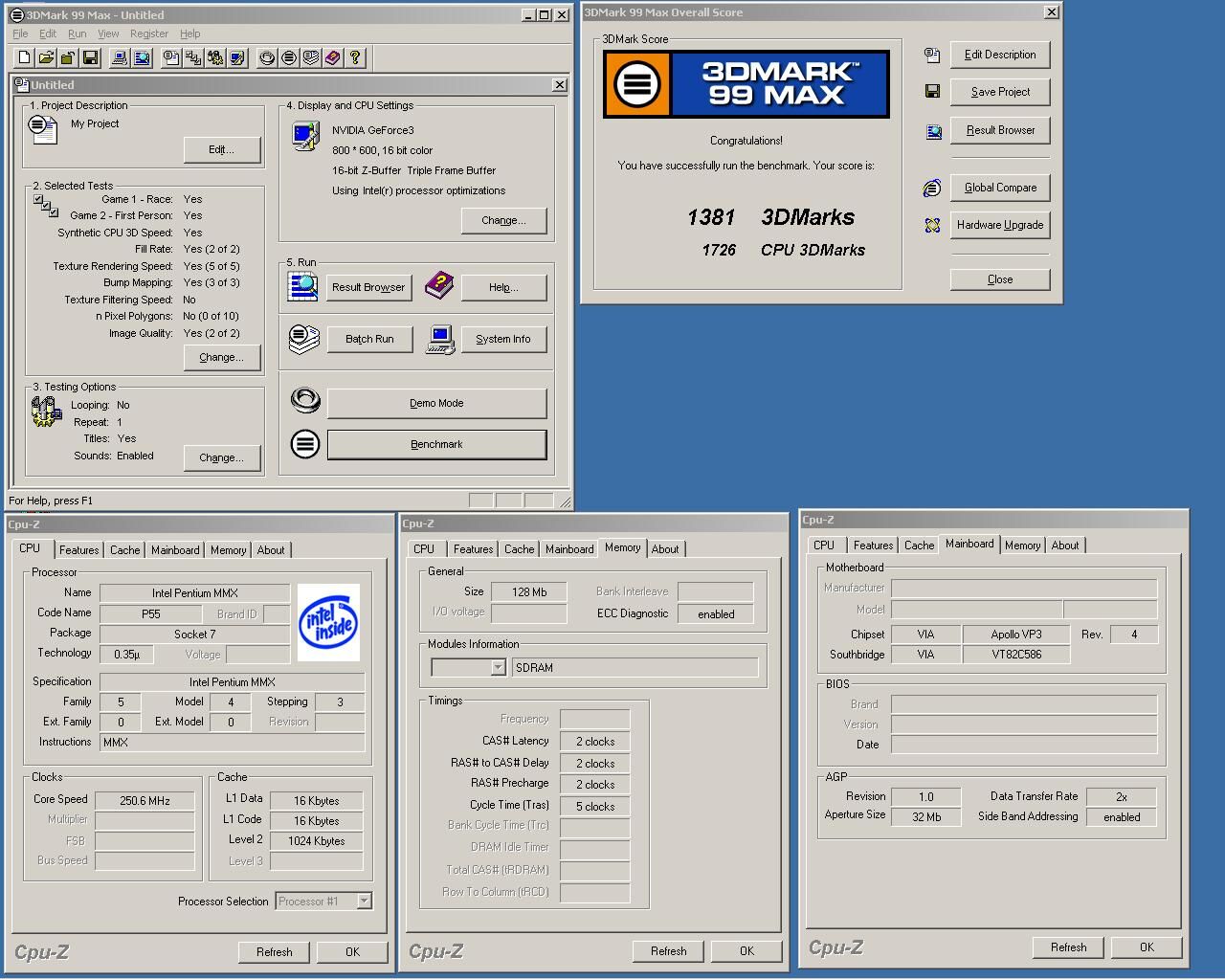Switch to Cache tab in Memory-tab Cpu-Z window

click(519, 549)
